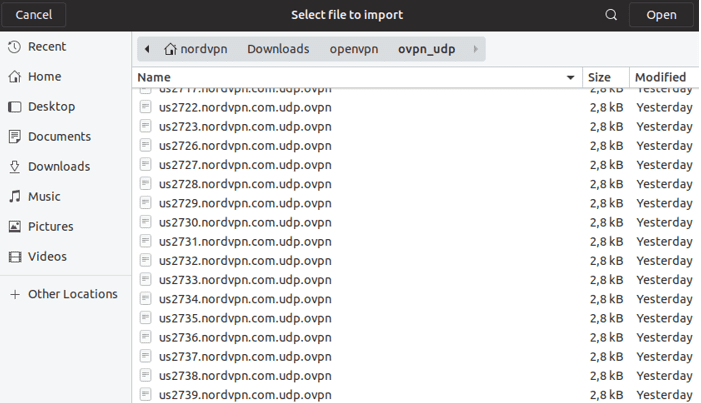Viewport: 701px width, 403px height.
Task: Click file icon of us2731.nordvpn.com.udp.ovpn
Action: (x=145, y=241)
